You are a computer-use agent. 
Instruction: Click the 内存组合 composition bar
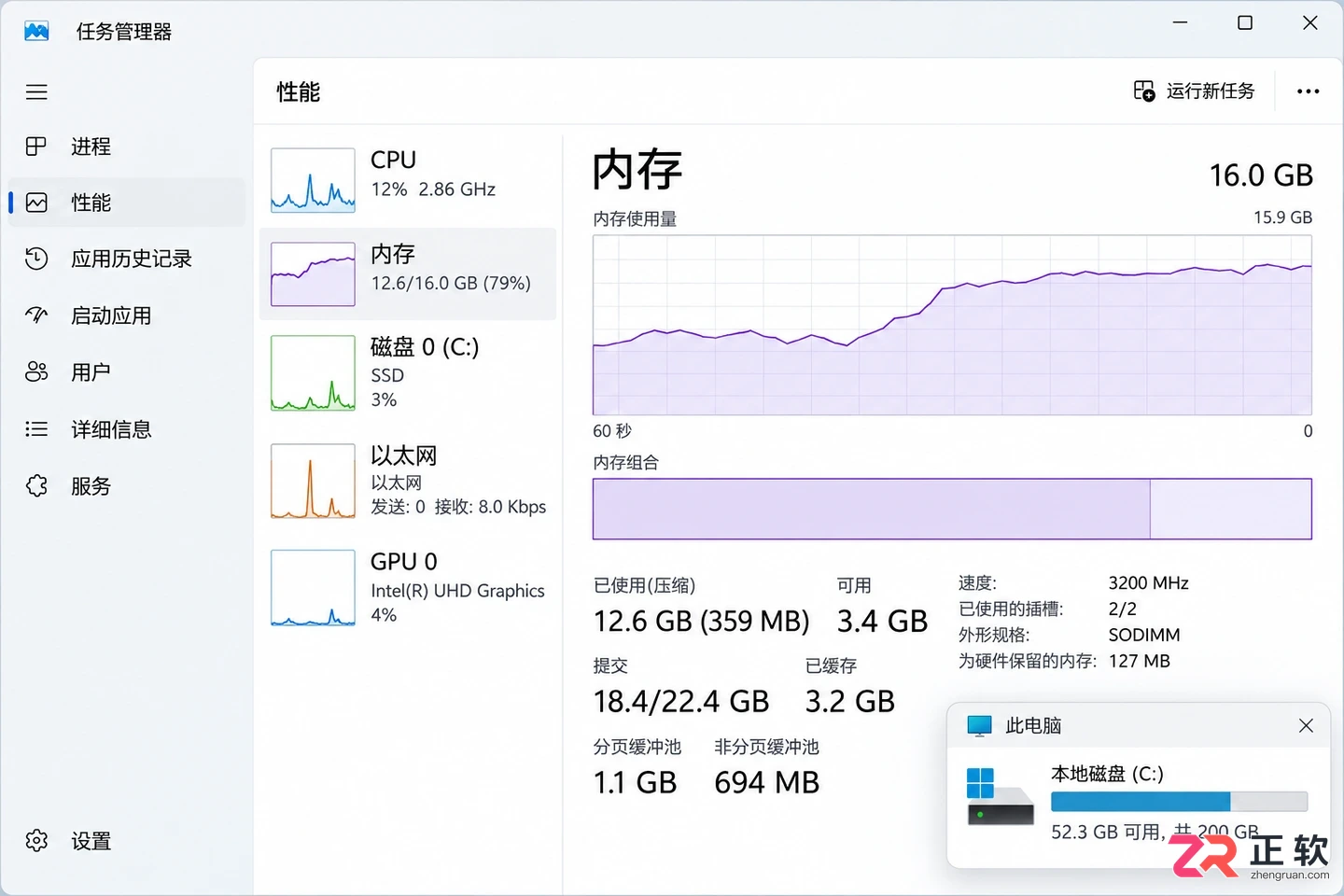[x=952, y=509]
